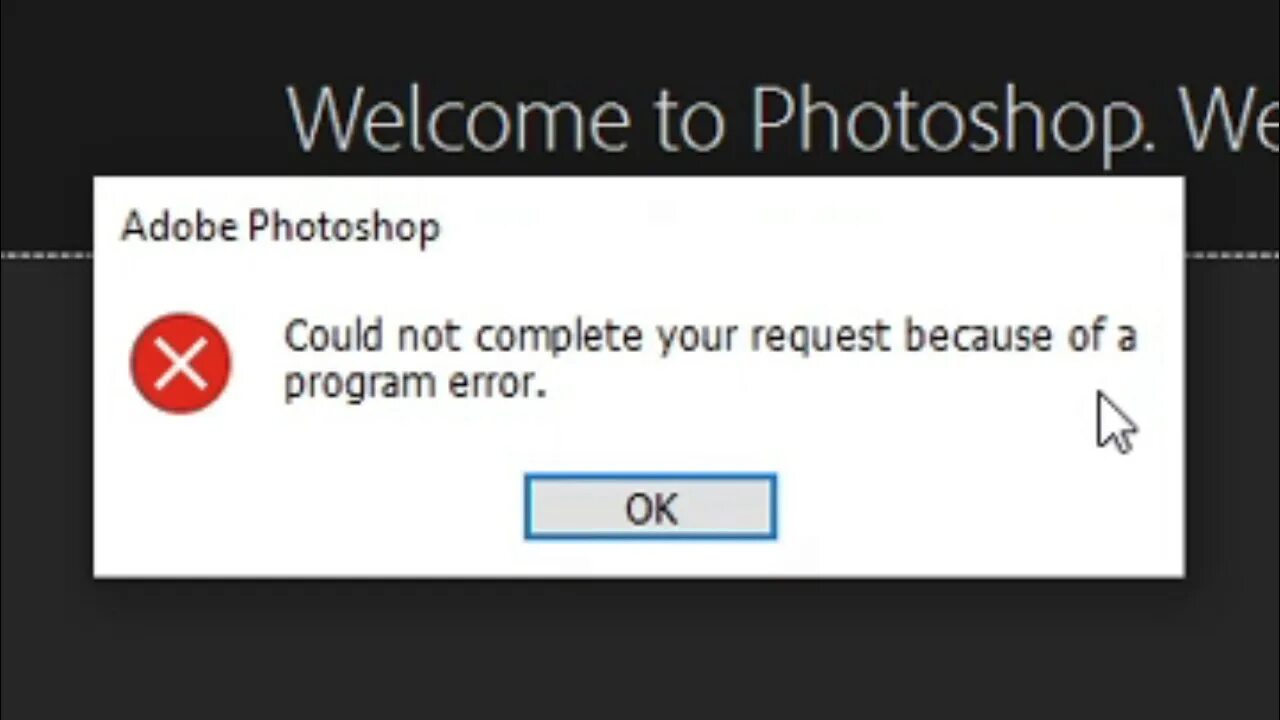Viewport: 1280px width, 720px height.
Task: Click blank dialog area left of OK button
Action: pyautogui.click(x=310, y=507)
